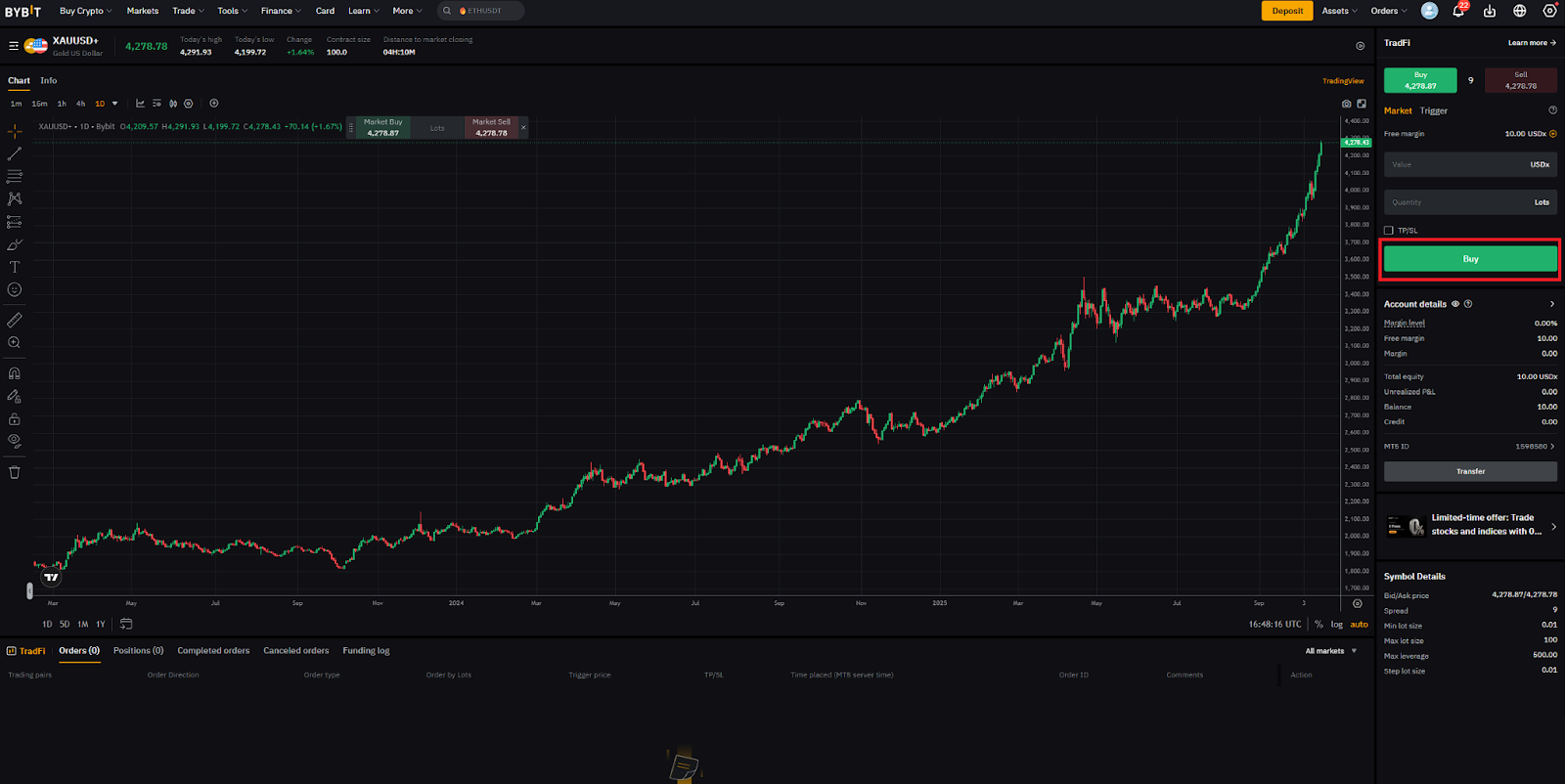Toggle hide all drawings eye icon
The height and width of the screenshot is (784, 1565).
pyautogui.click(x=15, y=441)
